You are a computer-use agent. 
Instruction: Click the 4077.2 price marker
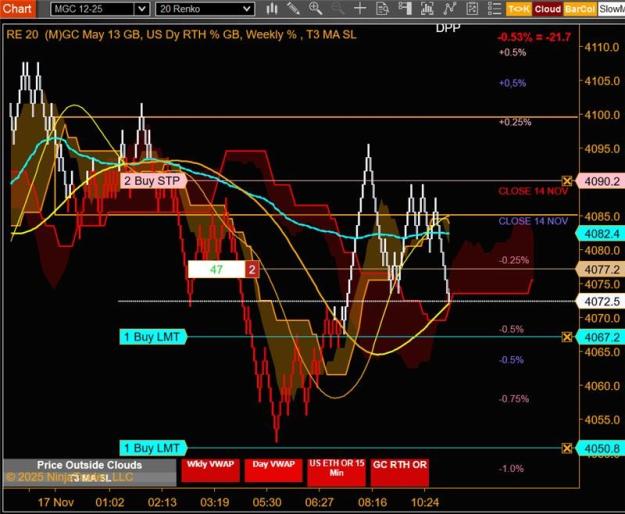tap(601, 270)
